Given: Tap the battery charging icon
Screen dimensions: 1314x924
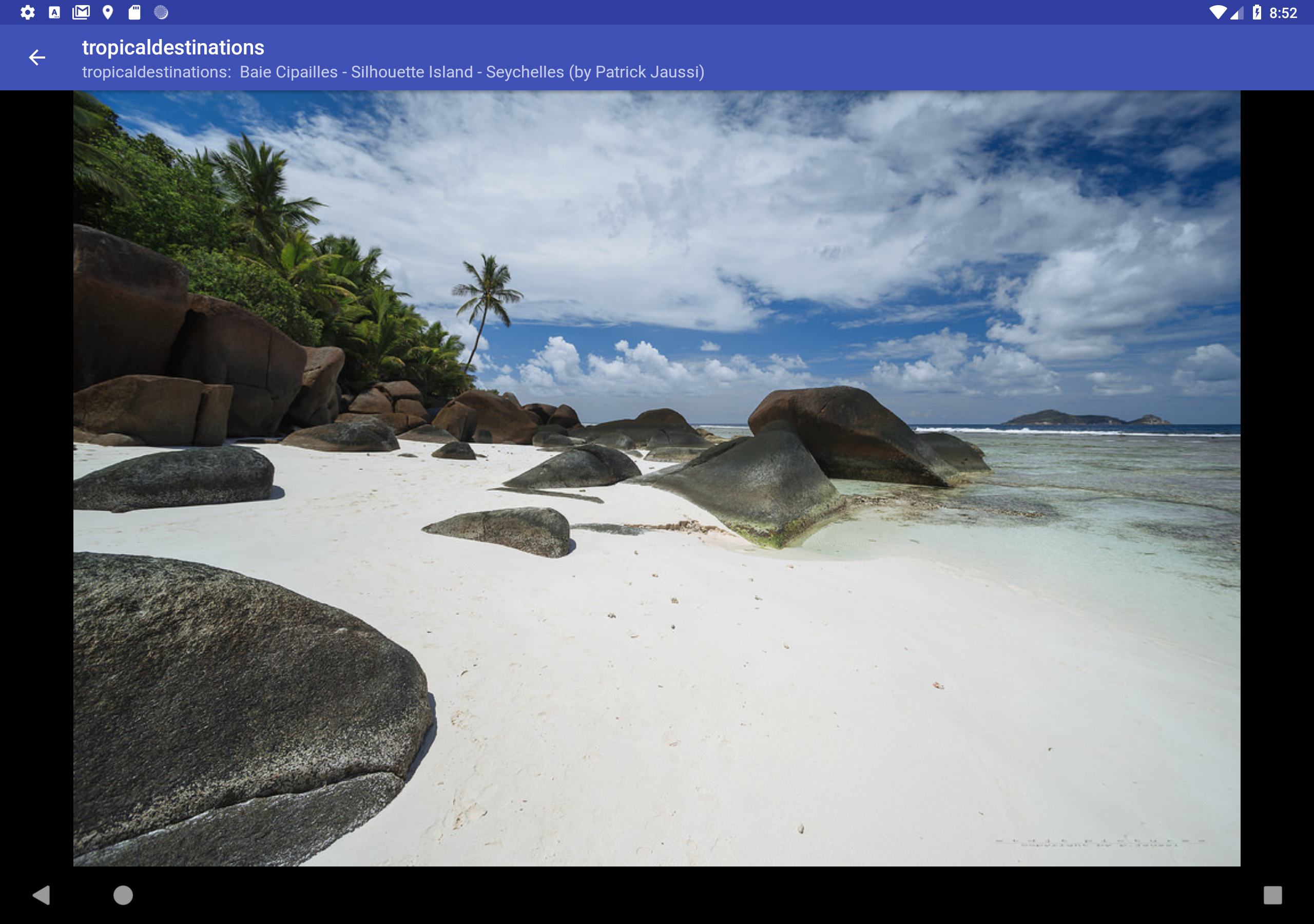Looking at the screenshot, I should [1256, 13].
